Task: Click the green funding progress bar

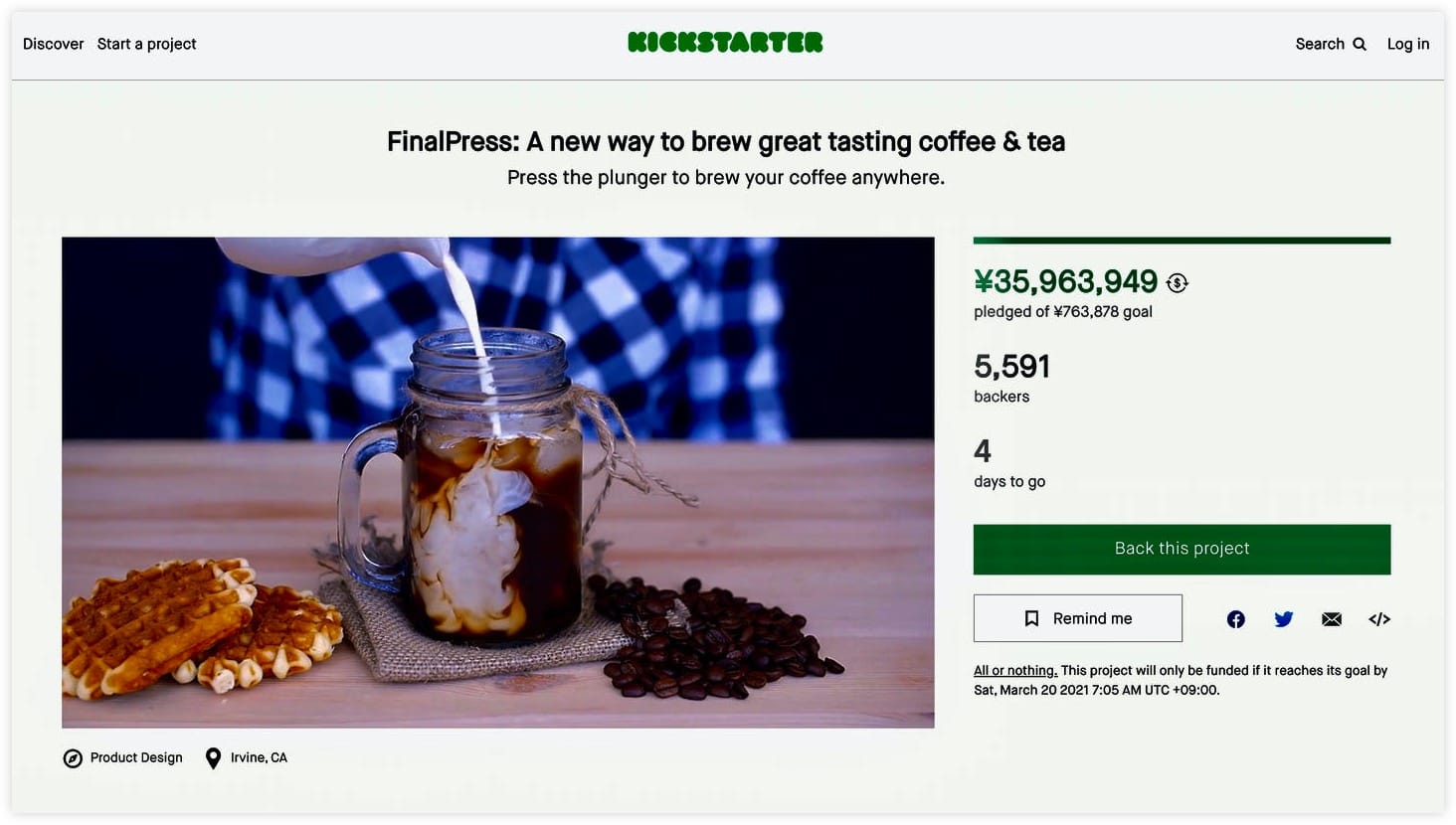Action: [x=1182, y=240]
